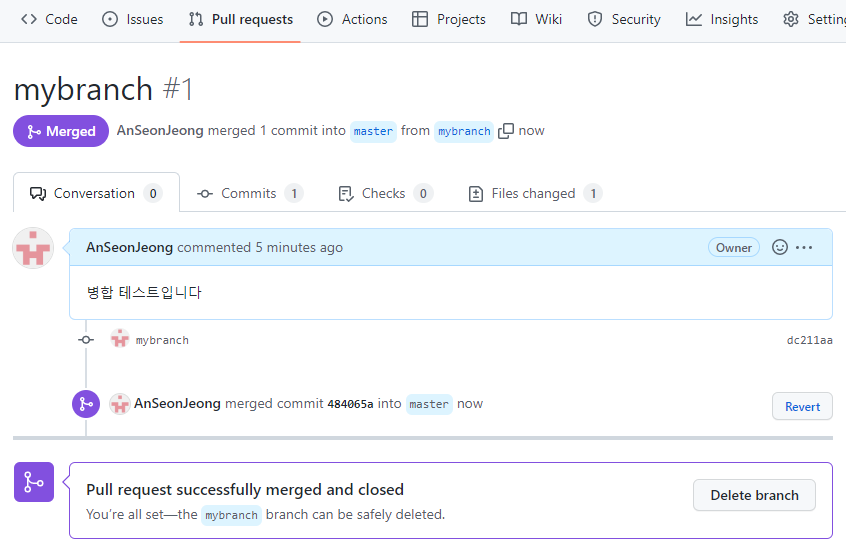Viewport: 846px width, 550px height.
Task: Click the large purple merge icon box
Action: [34, 482]
